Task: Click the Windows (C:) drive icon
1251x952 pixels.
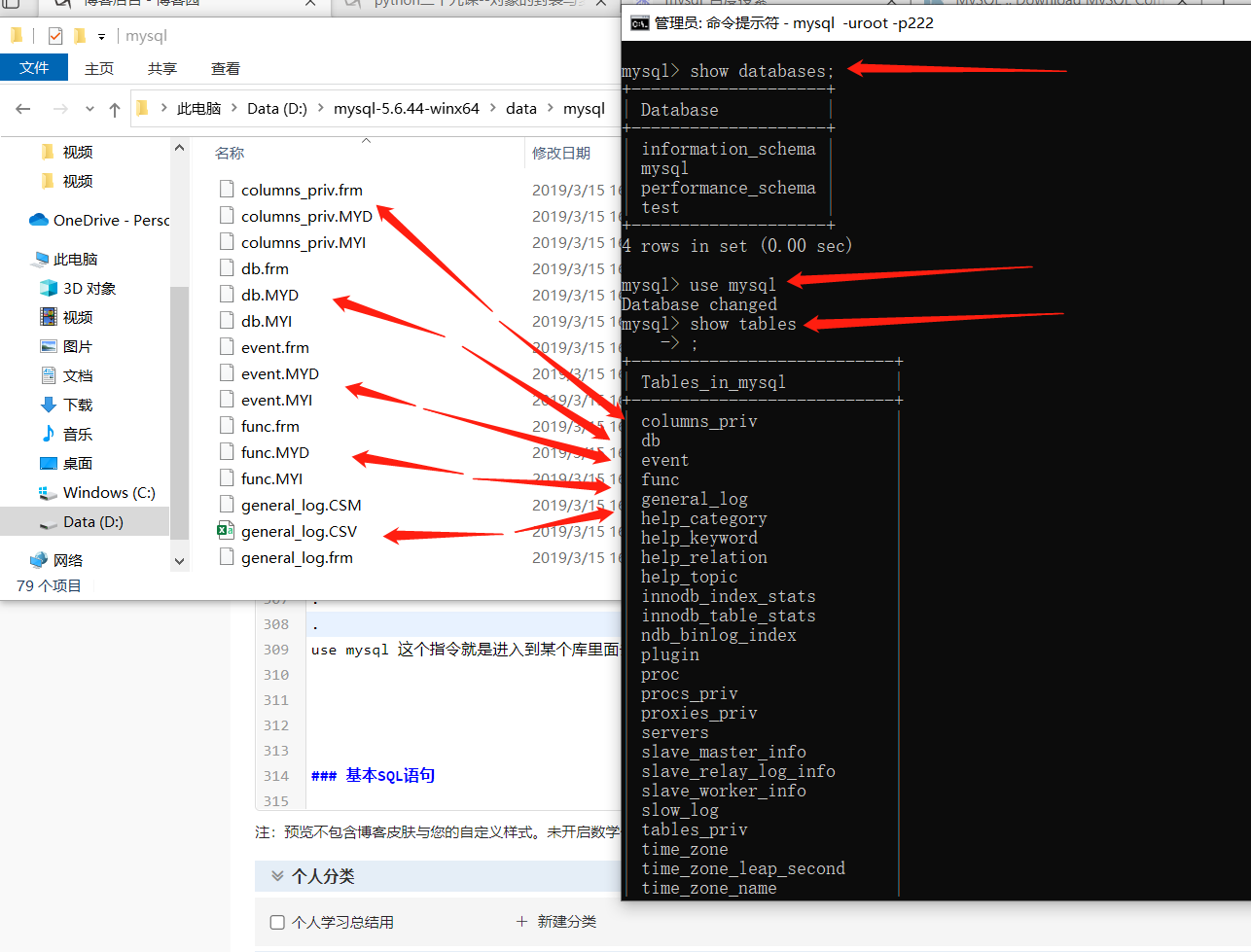Action: (48, 493)
